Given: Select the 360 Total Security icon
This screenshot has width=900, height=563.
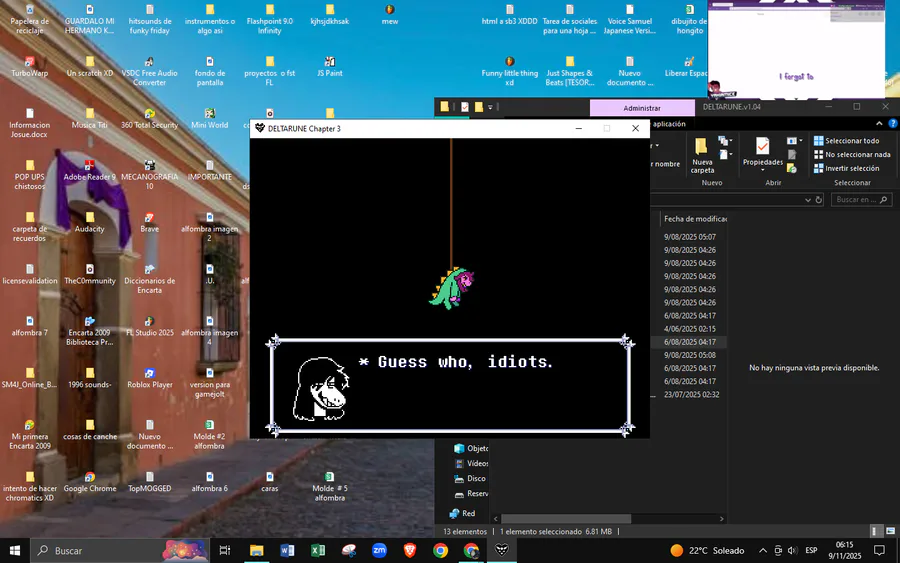Looking at the screenshot, I should [x=149, y=118].
